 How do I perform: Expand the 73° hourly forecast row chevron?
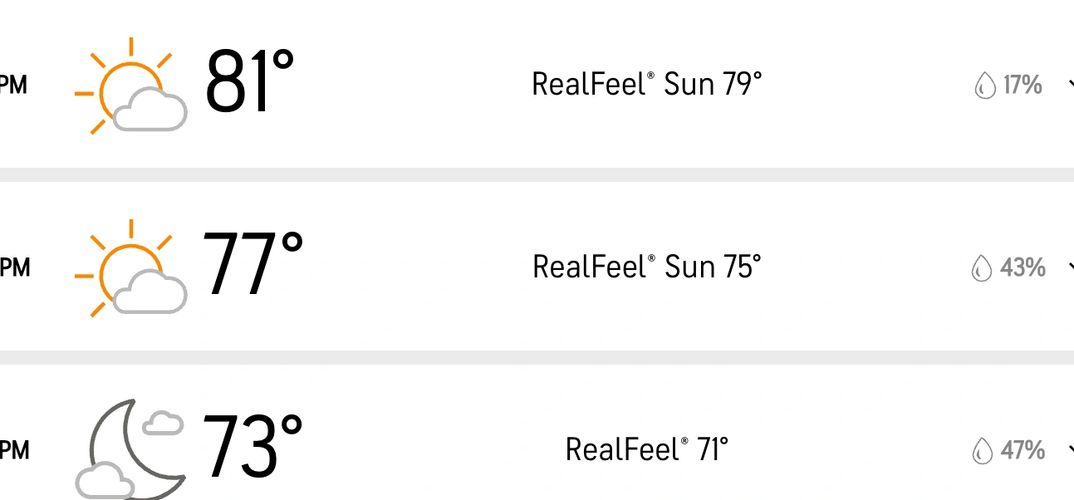click(x=1071, y=450)
